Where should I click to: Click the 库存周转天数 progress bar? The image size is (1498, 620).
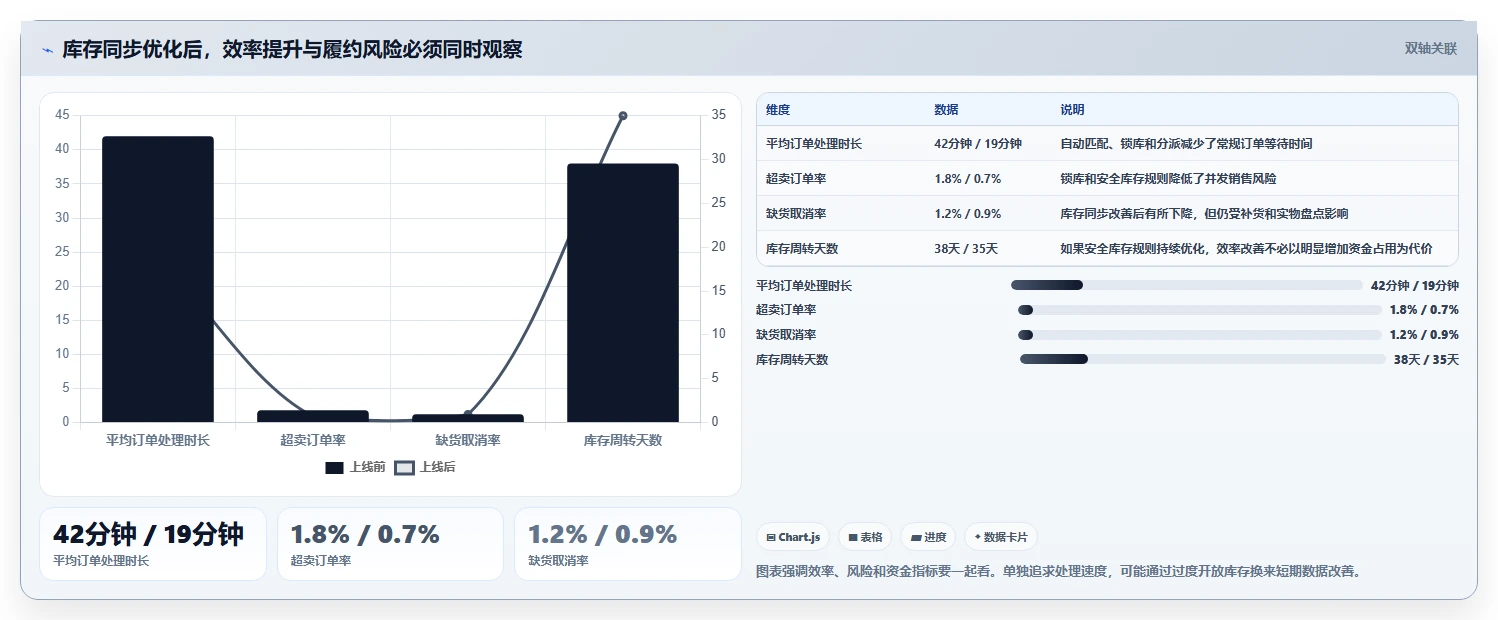[1203, 359]
